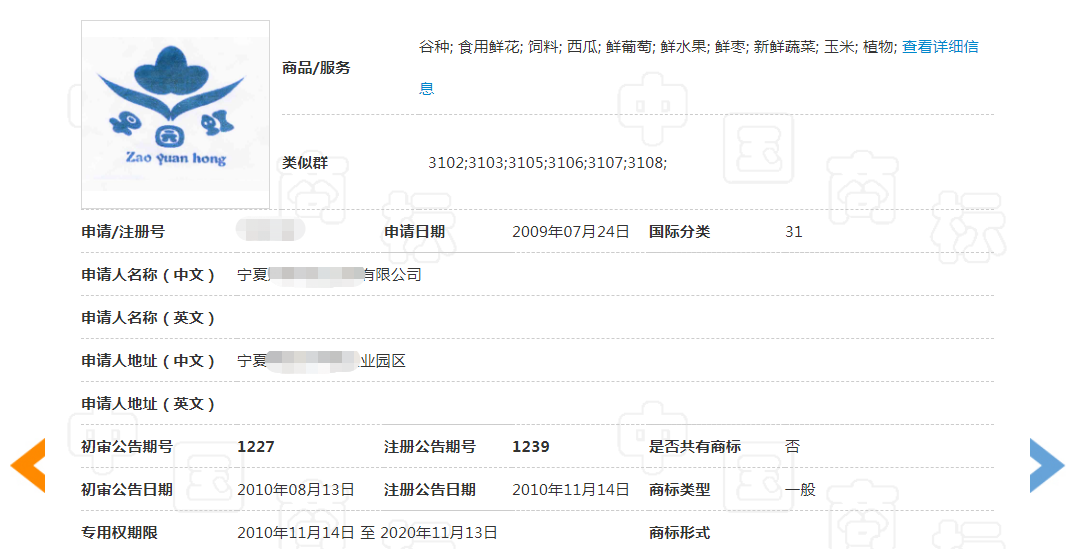Click the applicant address ending in 业园区
This screenshot has height=549, width=1070.
pyautogui.click(x=321, y=361)
